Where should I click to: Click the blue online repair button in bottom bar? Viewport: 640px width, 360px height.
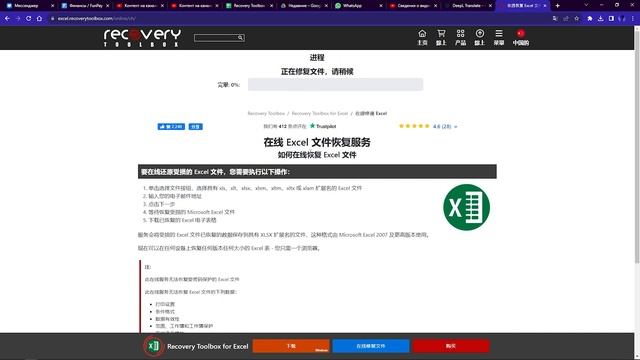pyautogui.click(x=371, y=346)
